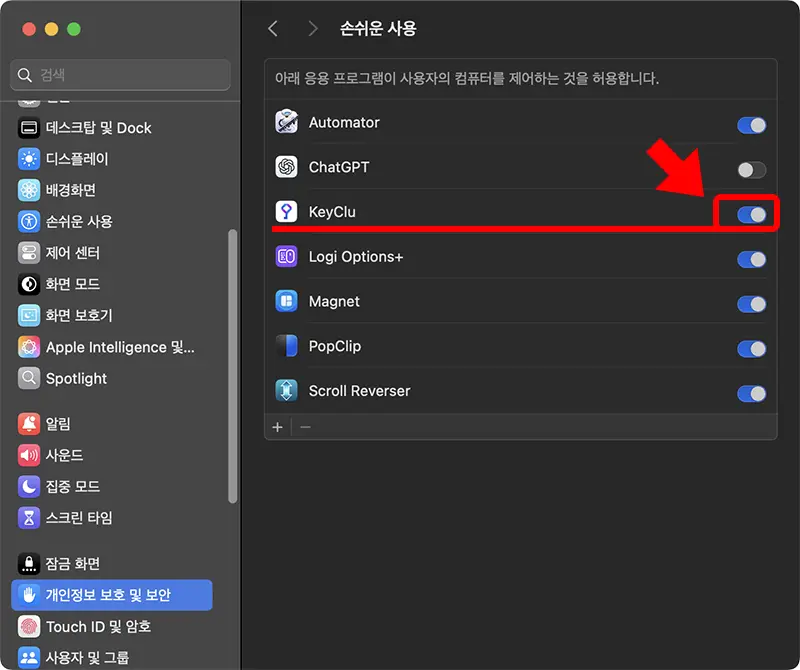Click the ChatGPT app icon
The width and height of the screenshot is (800, 670).
pos(287,167)
